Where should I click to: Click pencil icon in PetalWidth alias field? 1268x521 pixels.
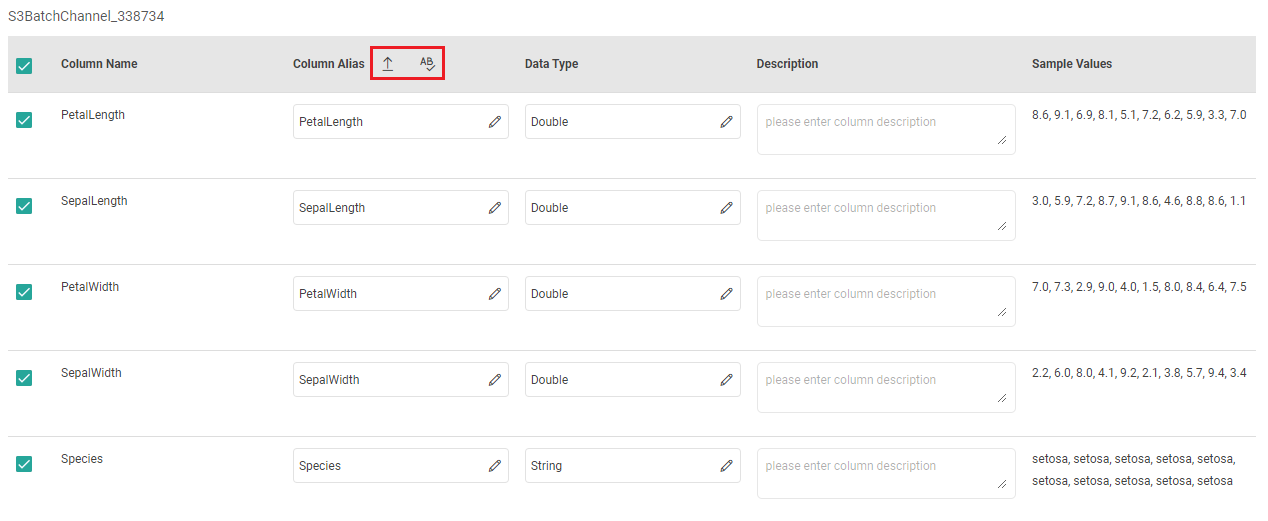[495, 294]
